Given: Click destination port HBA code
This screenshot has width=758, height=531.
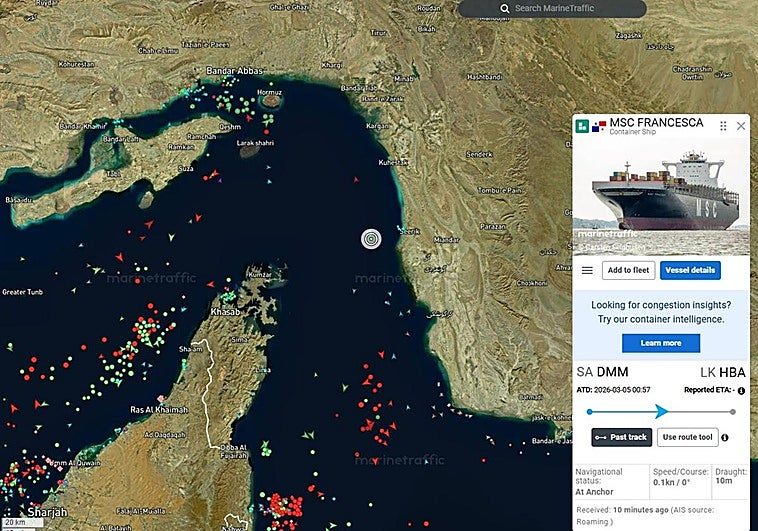Looking at the screenshot, I should pos(732,372).
